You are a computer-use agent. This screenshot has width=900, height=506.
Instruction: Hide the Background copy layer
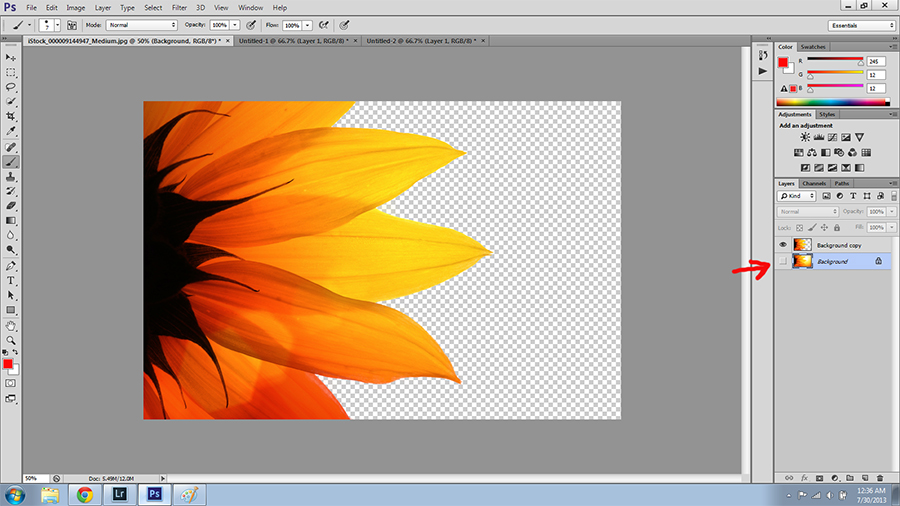783,245
